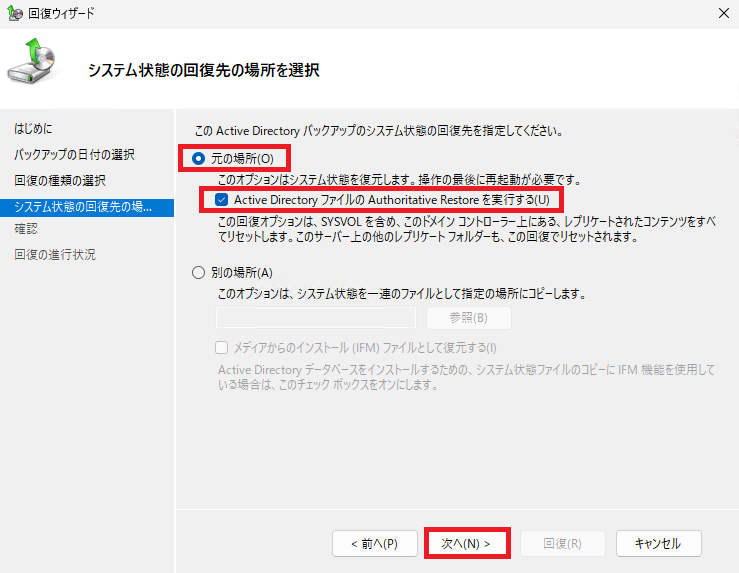Click the text このオプションはシステム状態を復元します
The width and height of the screenshot is (739, 573).
pyautogui.click(x=400, y=180)
